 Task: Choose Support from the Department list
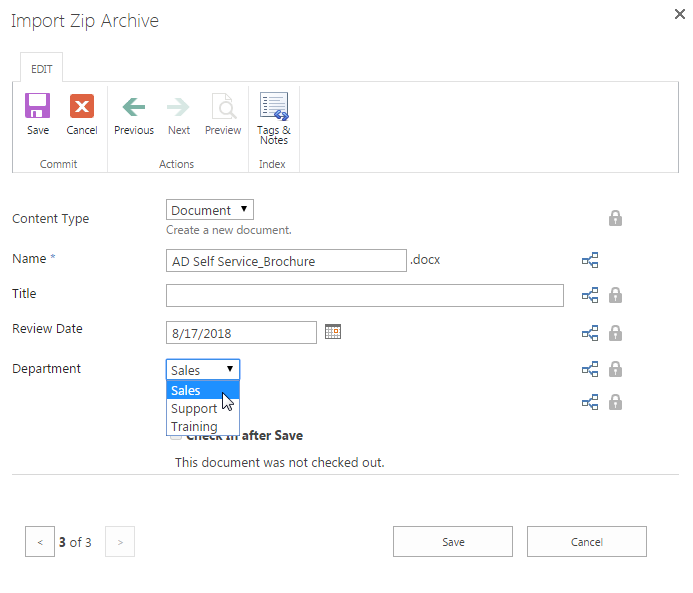194,408
